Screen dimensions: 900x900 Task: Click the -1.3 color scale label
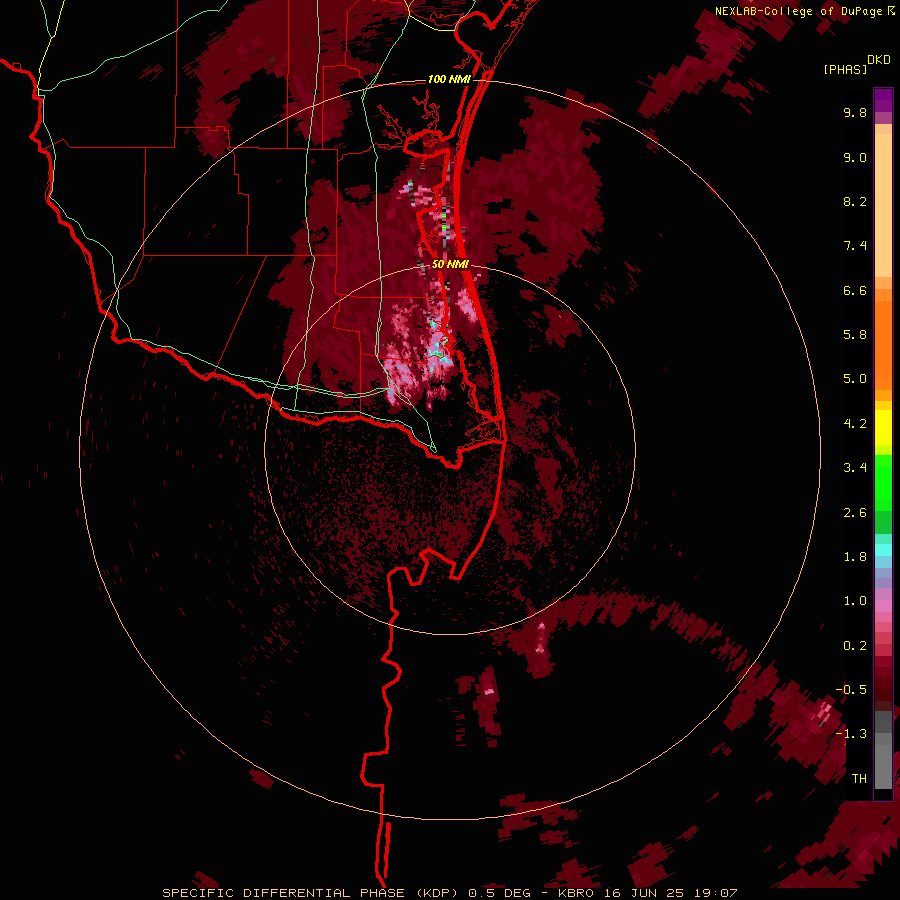coord(851,734)
